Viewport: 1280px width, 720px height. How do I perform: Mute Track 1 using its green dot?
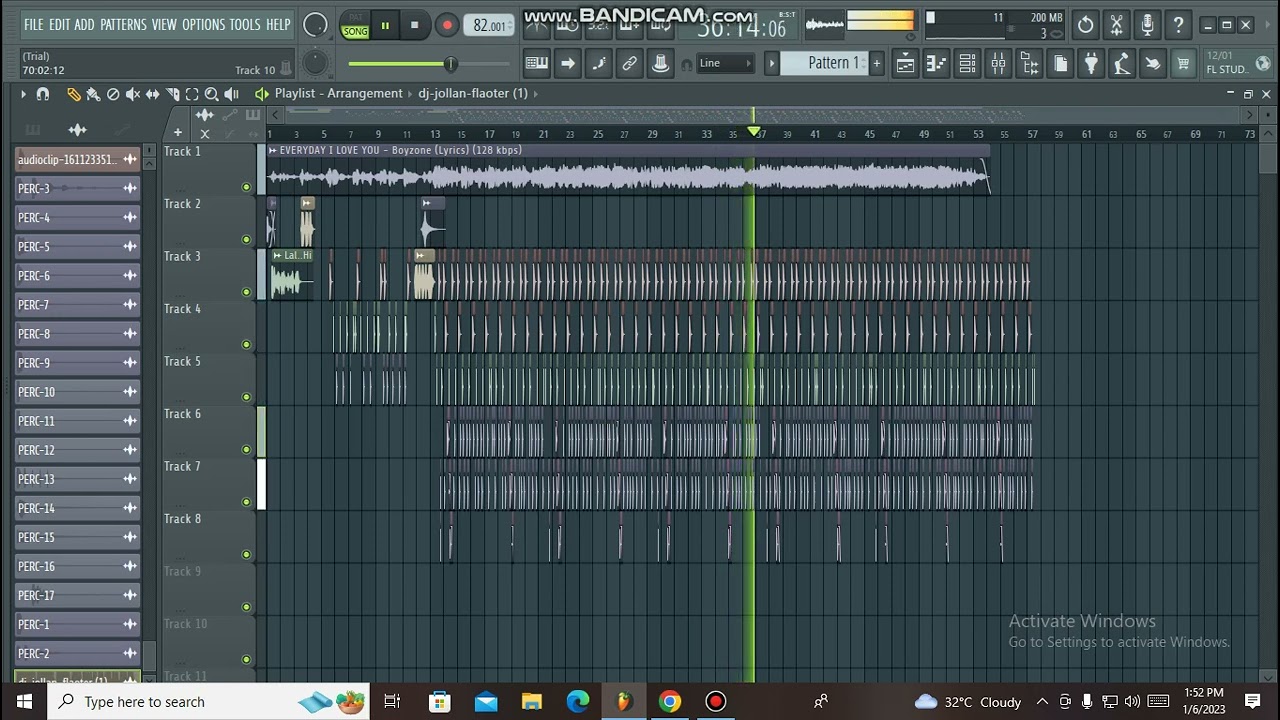click(246, 187)
